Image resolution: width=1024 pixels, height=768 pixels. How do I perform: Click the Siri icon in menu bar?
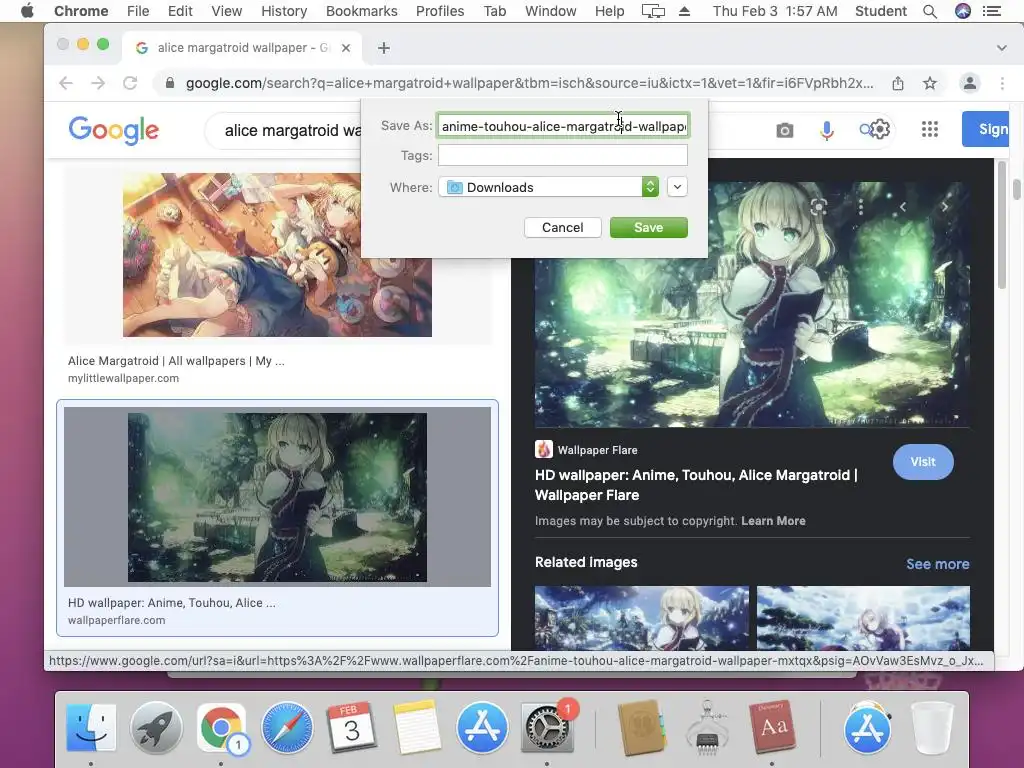963,11
